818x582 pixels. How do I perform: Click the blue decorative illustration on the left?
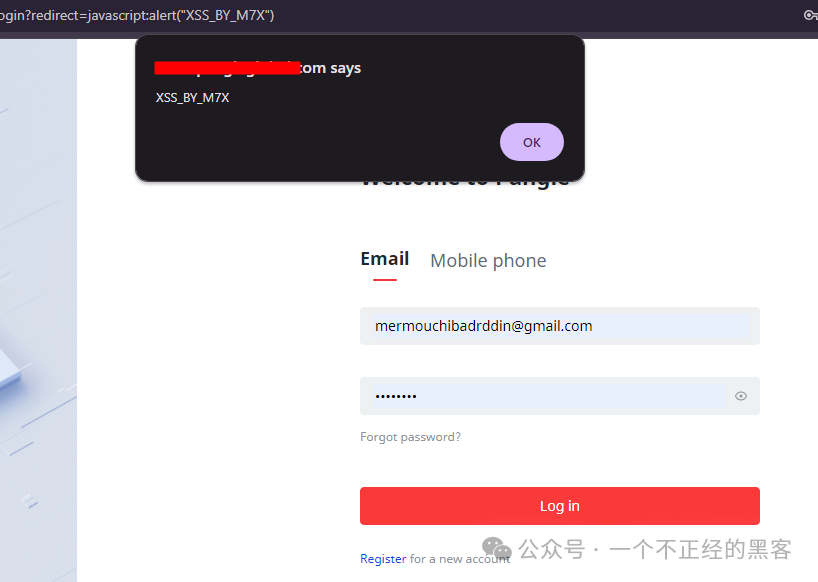[39, 310]
